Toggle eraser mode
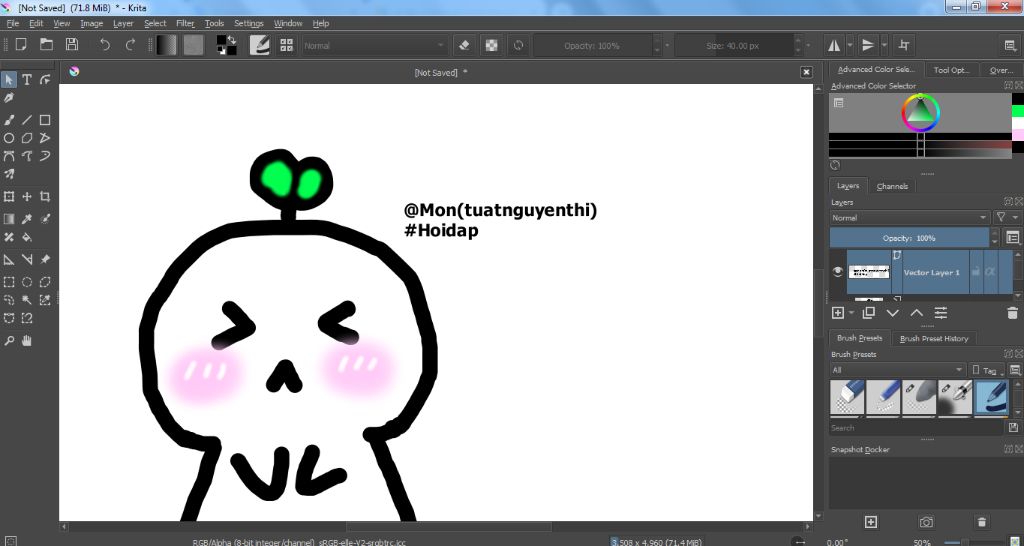Screen dimensions: 1024x546 [x=464, y=45]
